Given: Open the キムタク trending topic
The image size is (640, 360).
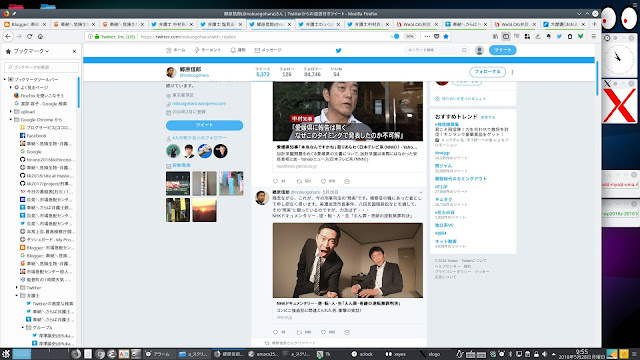Looking at the screenshot, I should coord(443,200).
